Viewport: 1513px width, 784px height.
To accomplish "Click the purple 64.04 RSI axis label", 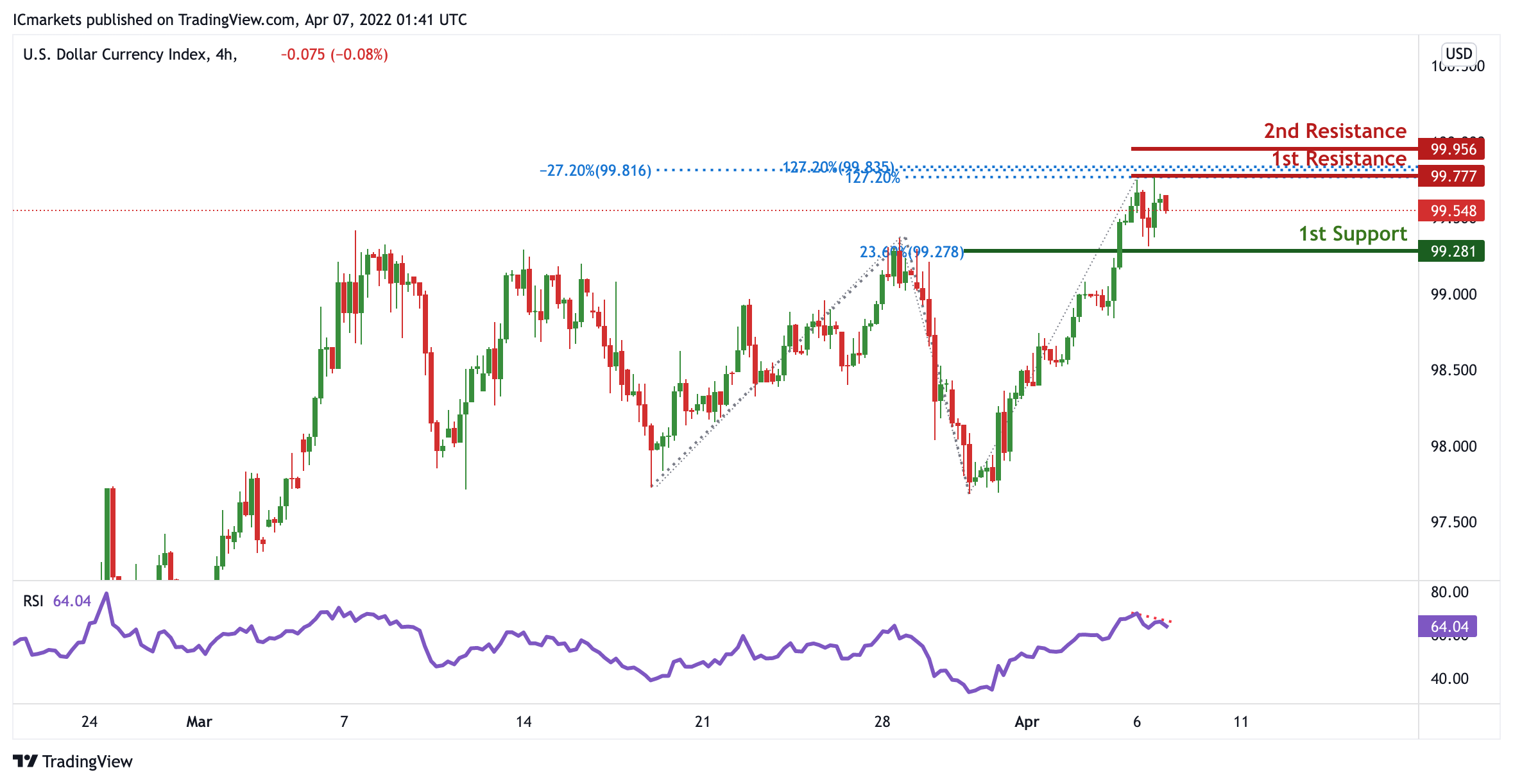I will 1448,626.
